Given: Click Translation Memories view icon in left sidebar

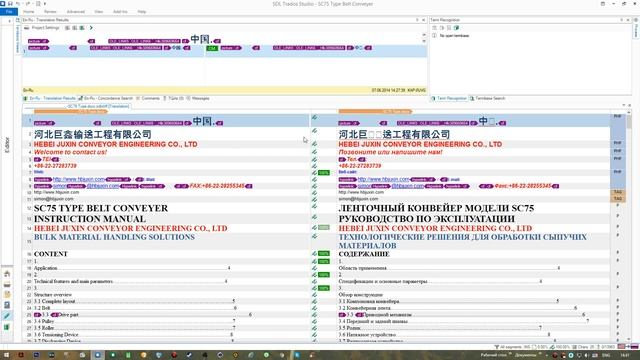Looking at the screenshot, I should tap(7, 327).
